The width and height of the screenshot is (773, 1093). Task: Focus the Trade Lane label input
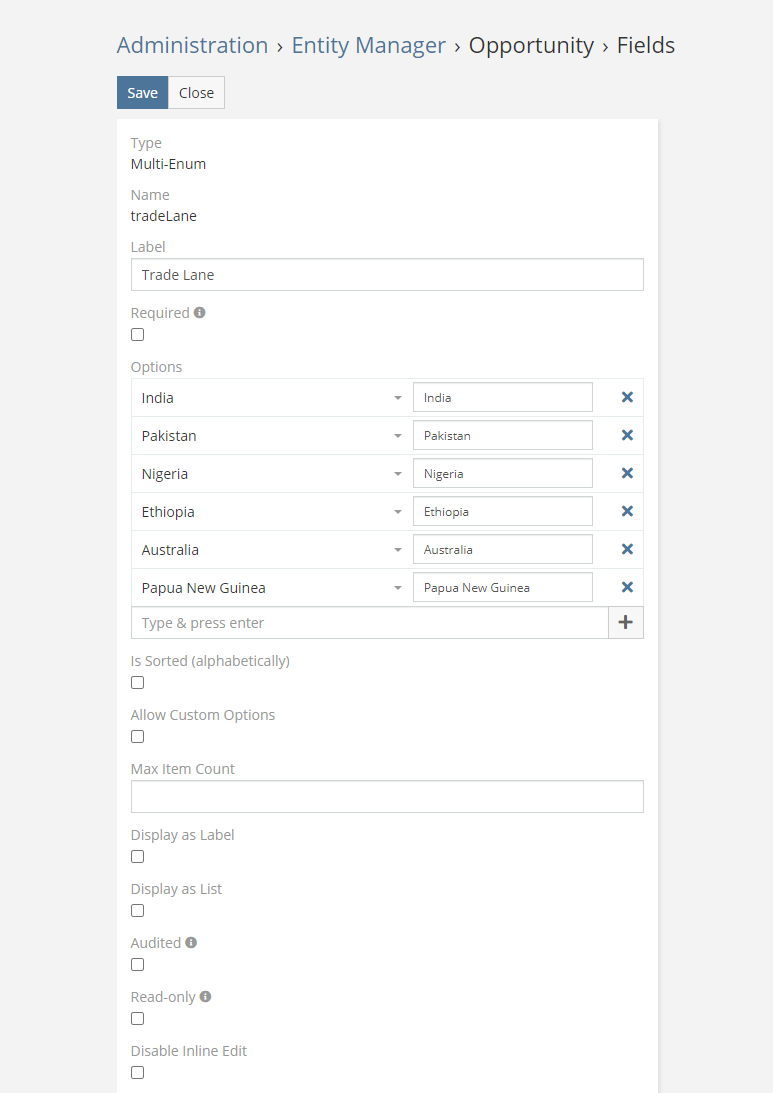pos(387,275)
